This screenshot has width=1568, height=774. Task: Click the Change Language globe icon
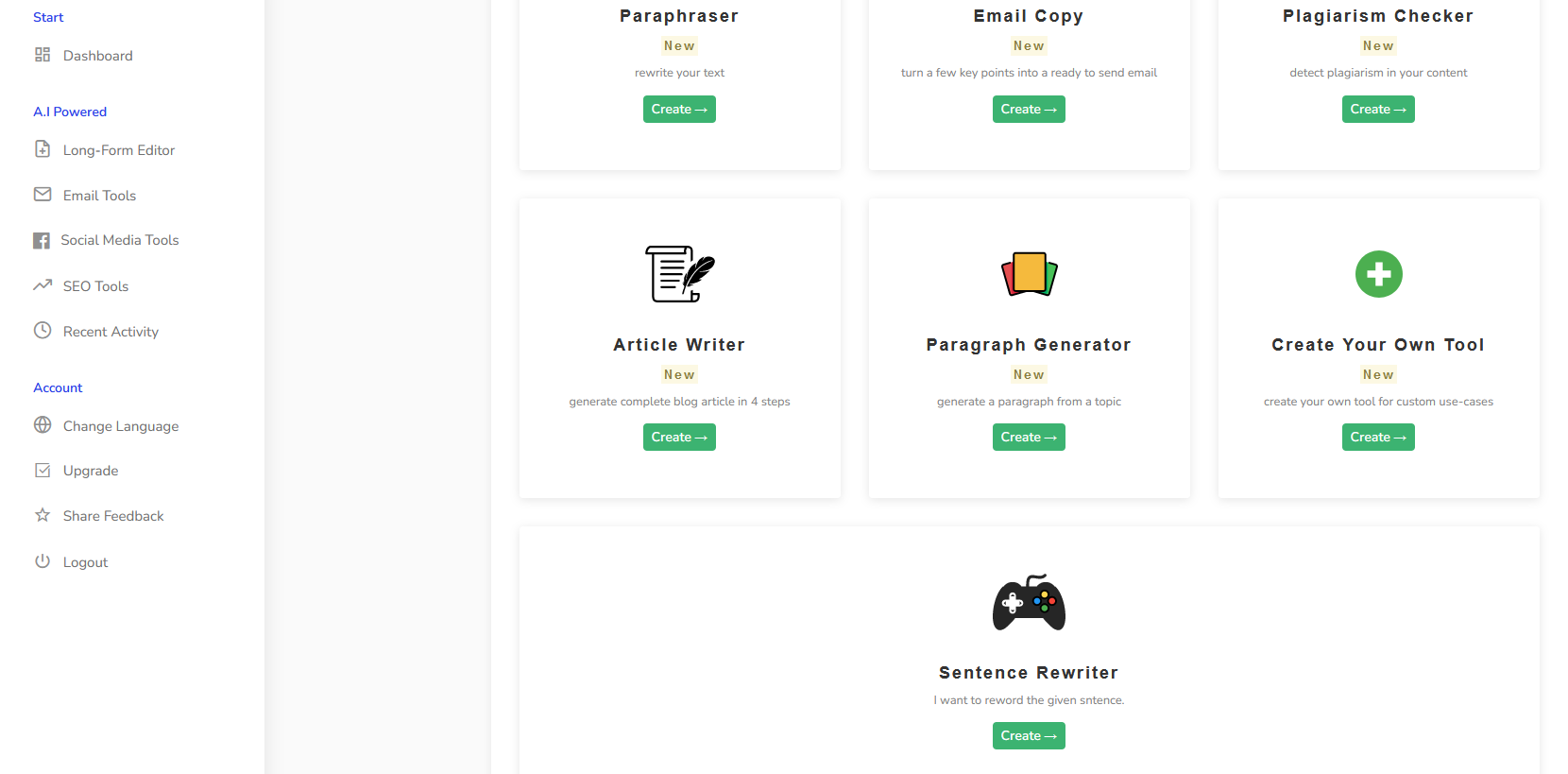click(x=43, y=425)
